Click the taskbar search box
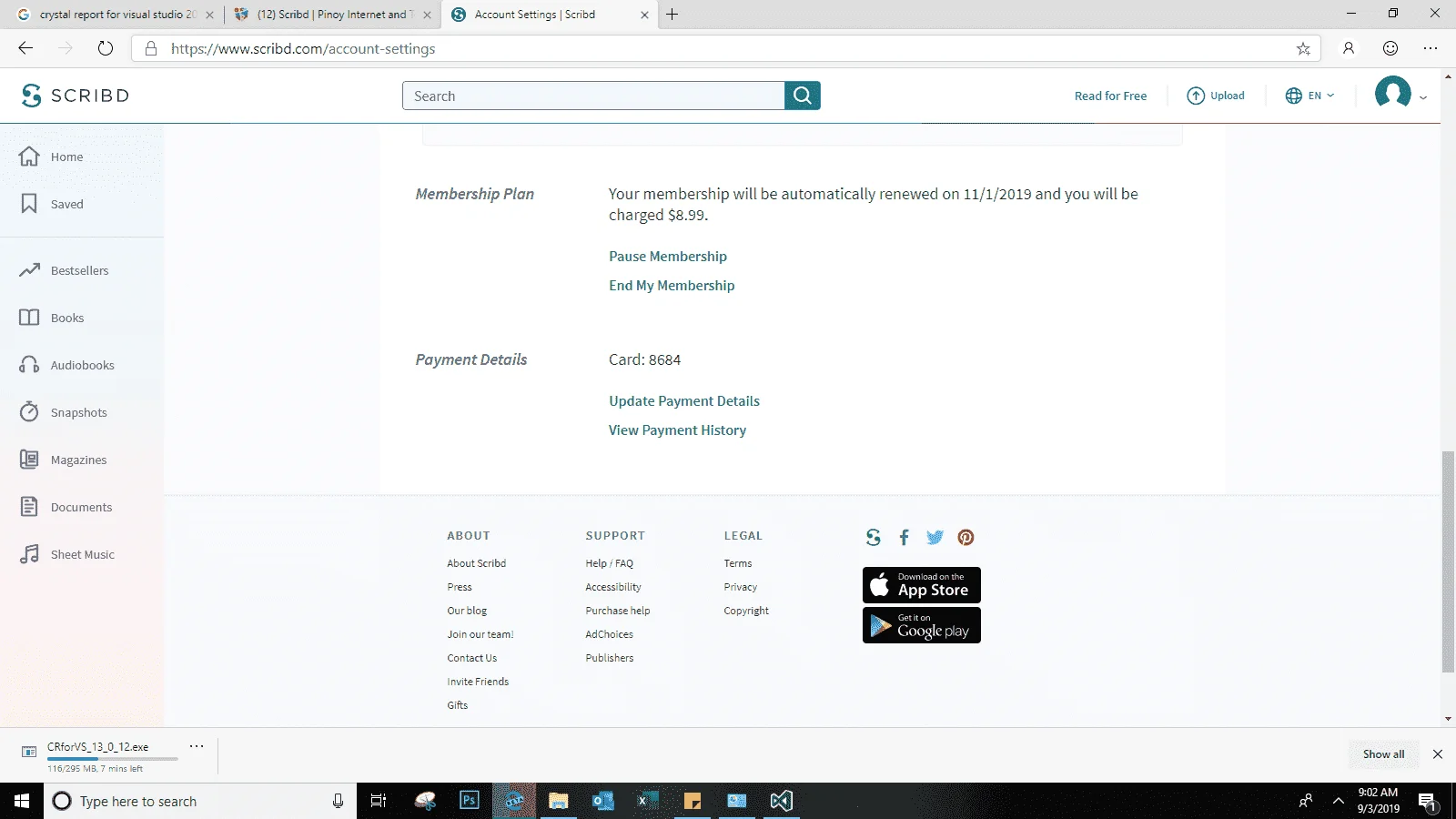Screen dimensions: 1456x819 [199, 801]
